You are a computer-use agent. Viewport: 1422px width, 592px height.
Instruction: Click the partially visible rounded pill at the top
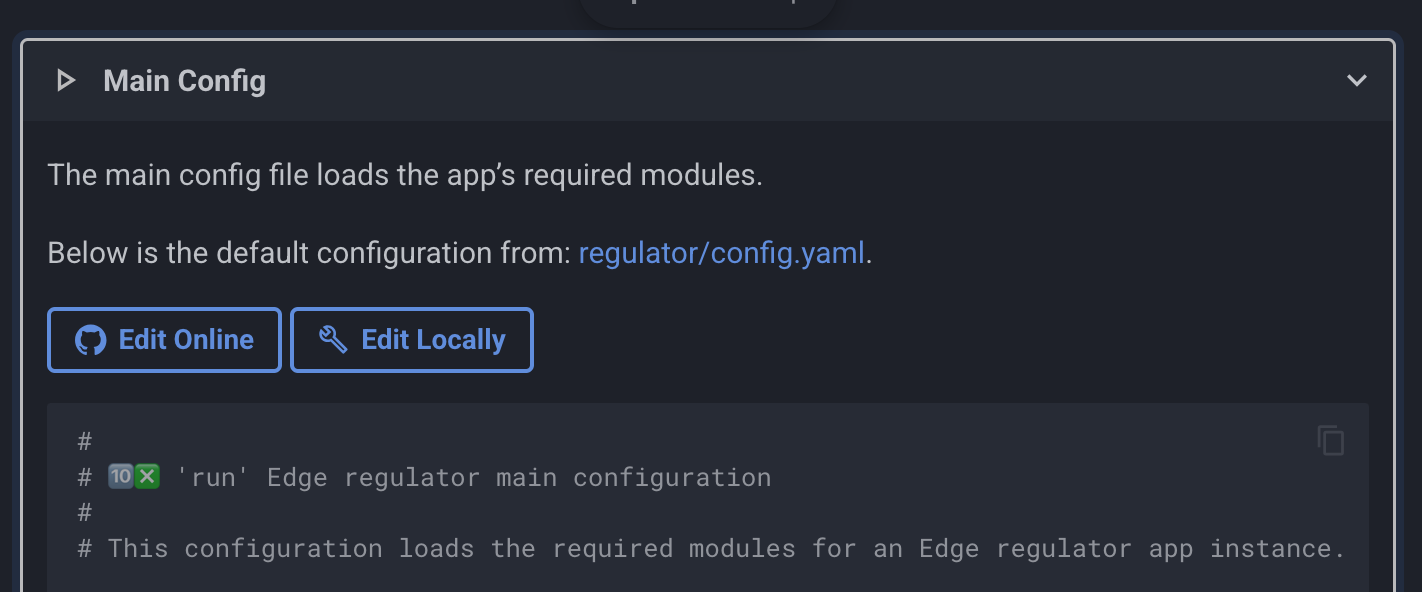point(707,10)
